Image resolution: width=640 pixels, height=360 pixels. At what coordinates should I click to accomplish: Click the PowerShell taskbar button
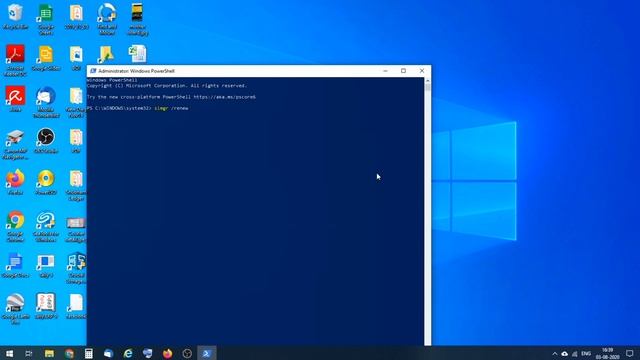(207, 353)
